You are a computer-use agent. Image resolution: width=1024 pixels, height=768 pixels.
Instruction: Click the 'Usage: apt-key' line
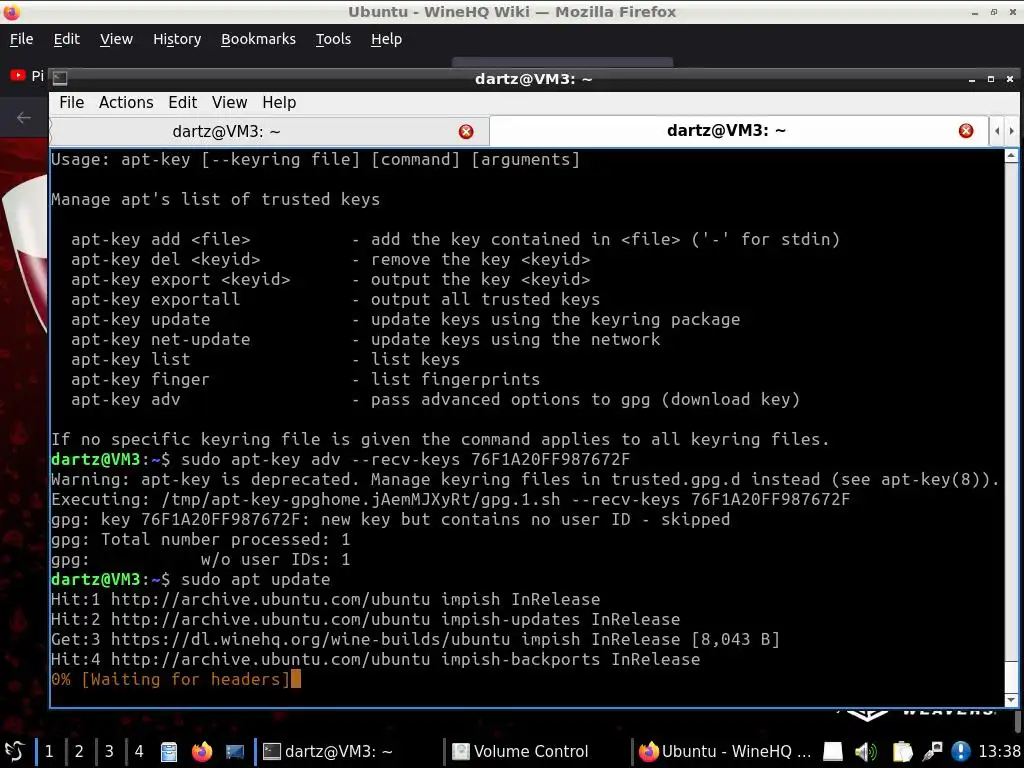(x=315, y=159)
